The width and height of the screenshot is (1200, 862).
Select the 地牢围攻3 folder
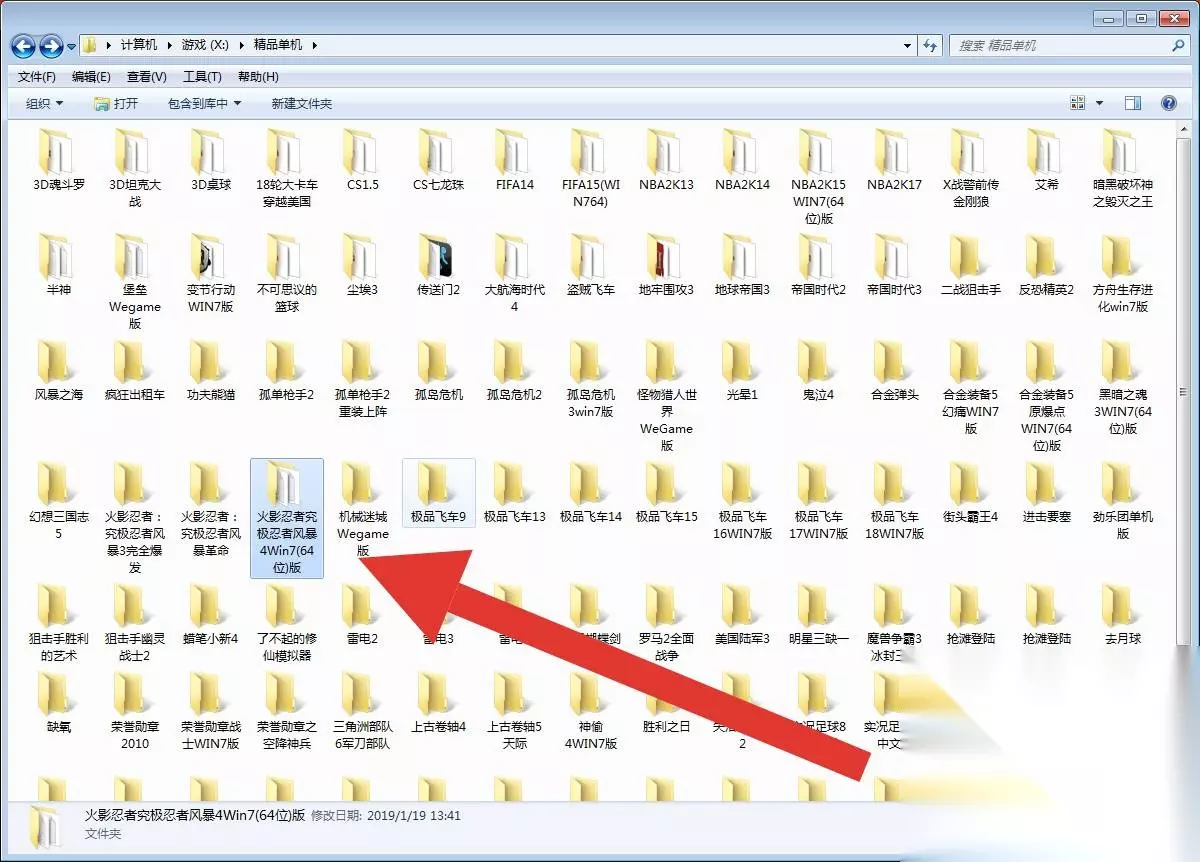(x=667, y=265)
